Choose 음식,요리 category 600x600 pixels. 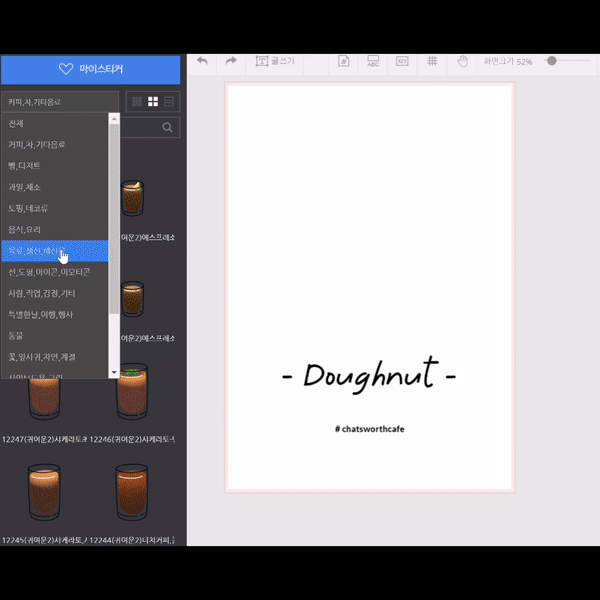point(55,230)
